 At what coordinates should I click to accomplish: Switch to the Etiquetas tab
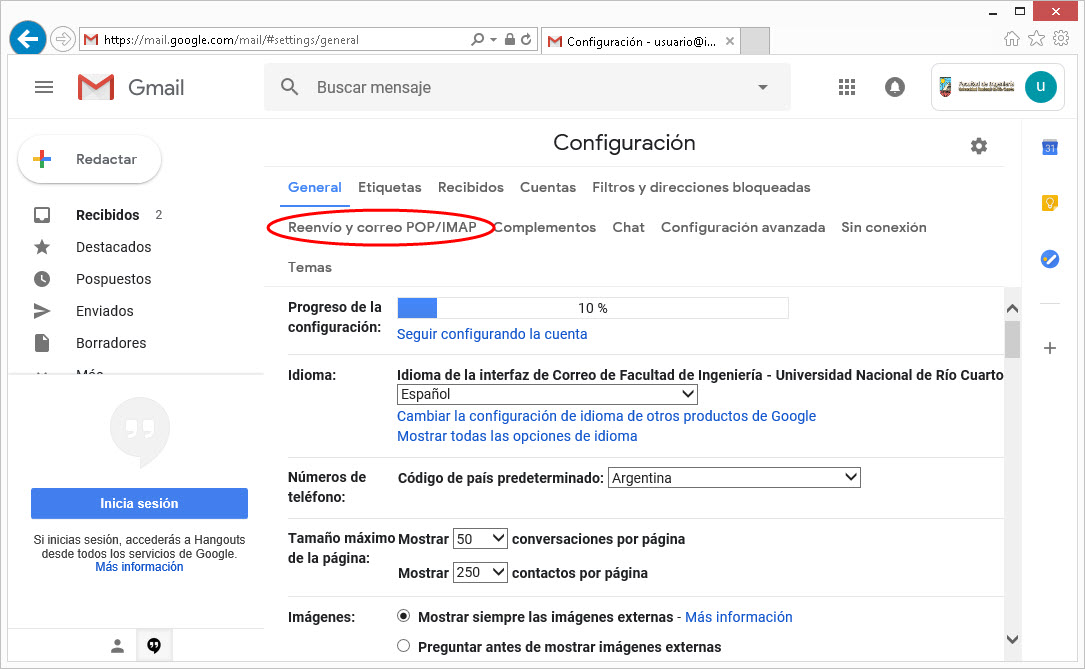click(390, 187)
